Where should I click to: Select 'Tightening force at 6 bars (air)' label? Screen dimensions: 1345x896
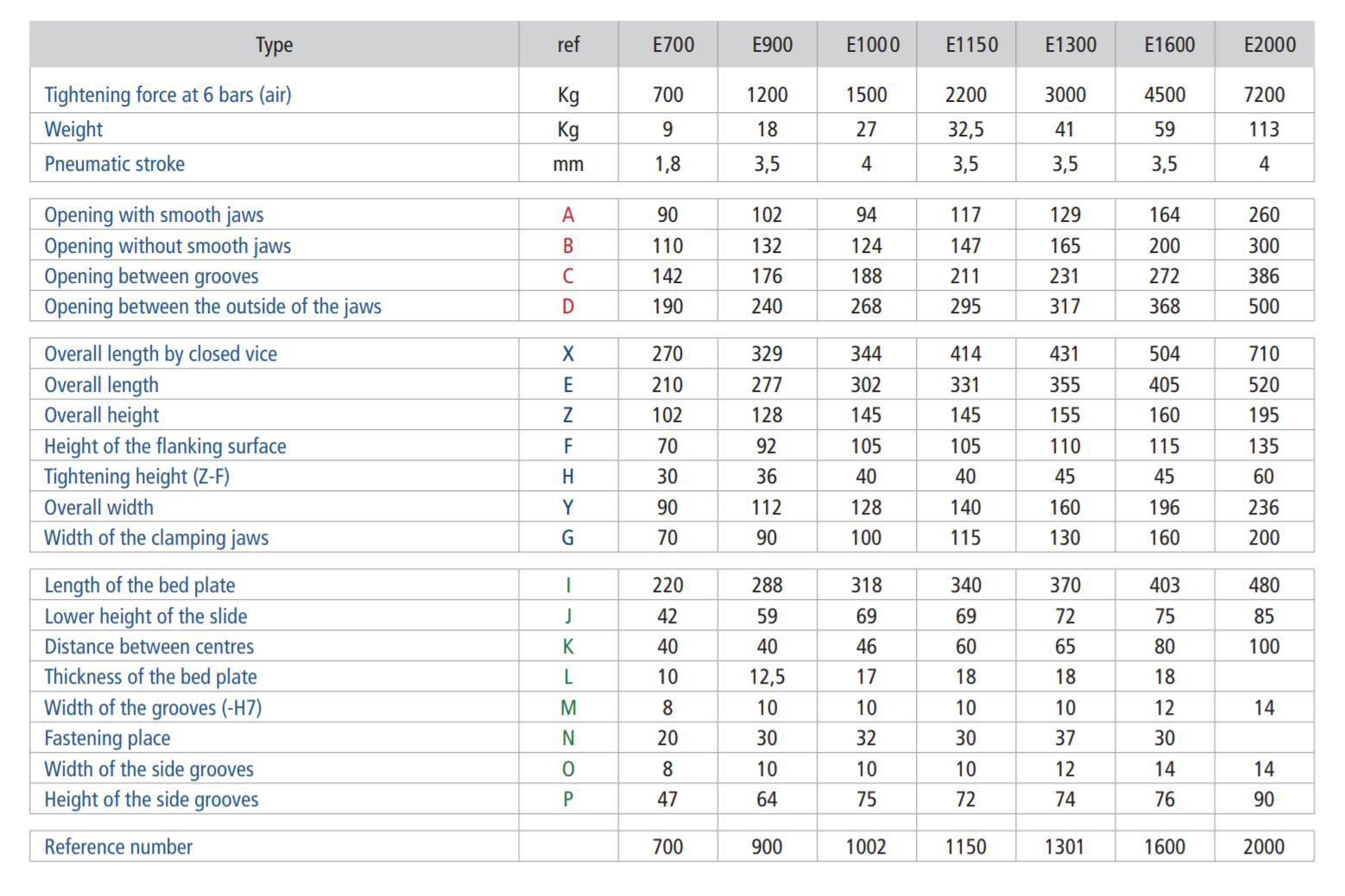click(x=167, y=95)
